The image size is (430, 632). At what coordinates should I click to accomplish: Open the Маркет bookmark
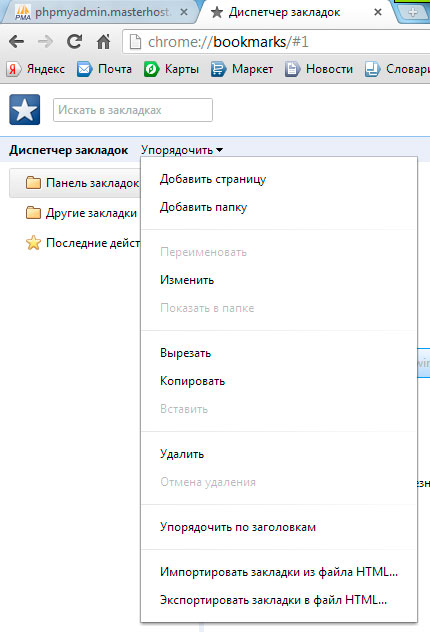(242, 69)
